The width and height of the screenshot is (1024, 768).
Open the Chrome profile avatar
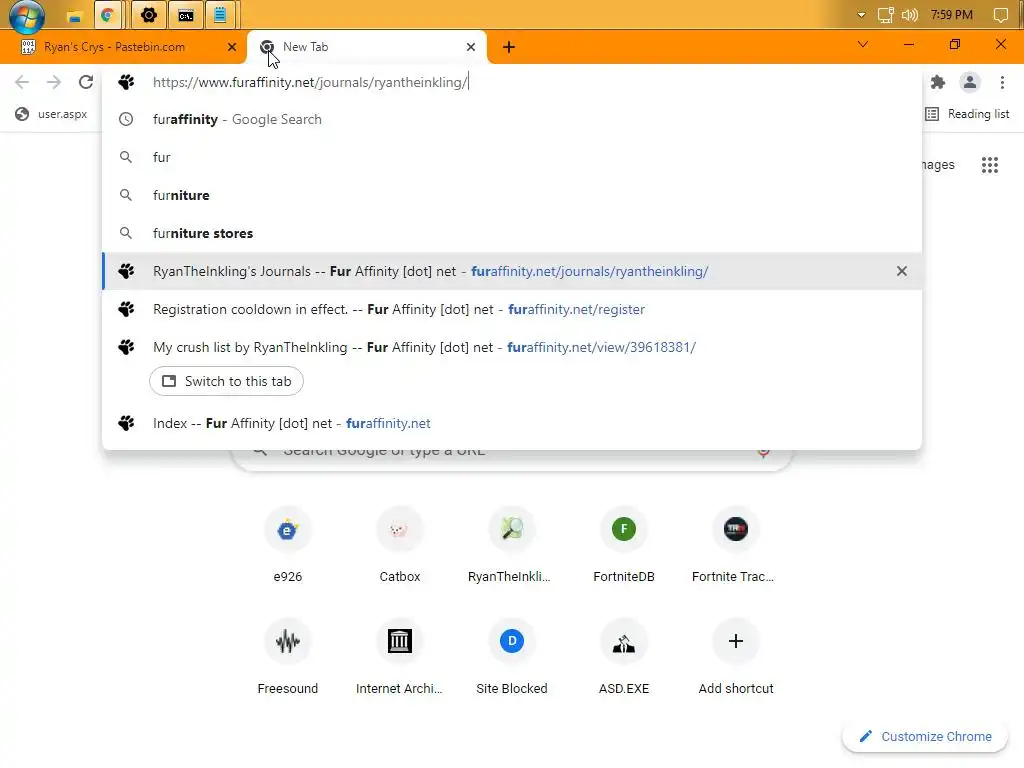coord(970,82)
